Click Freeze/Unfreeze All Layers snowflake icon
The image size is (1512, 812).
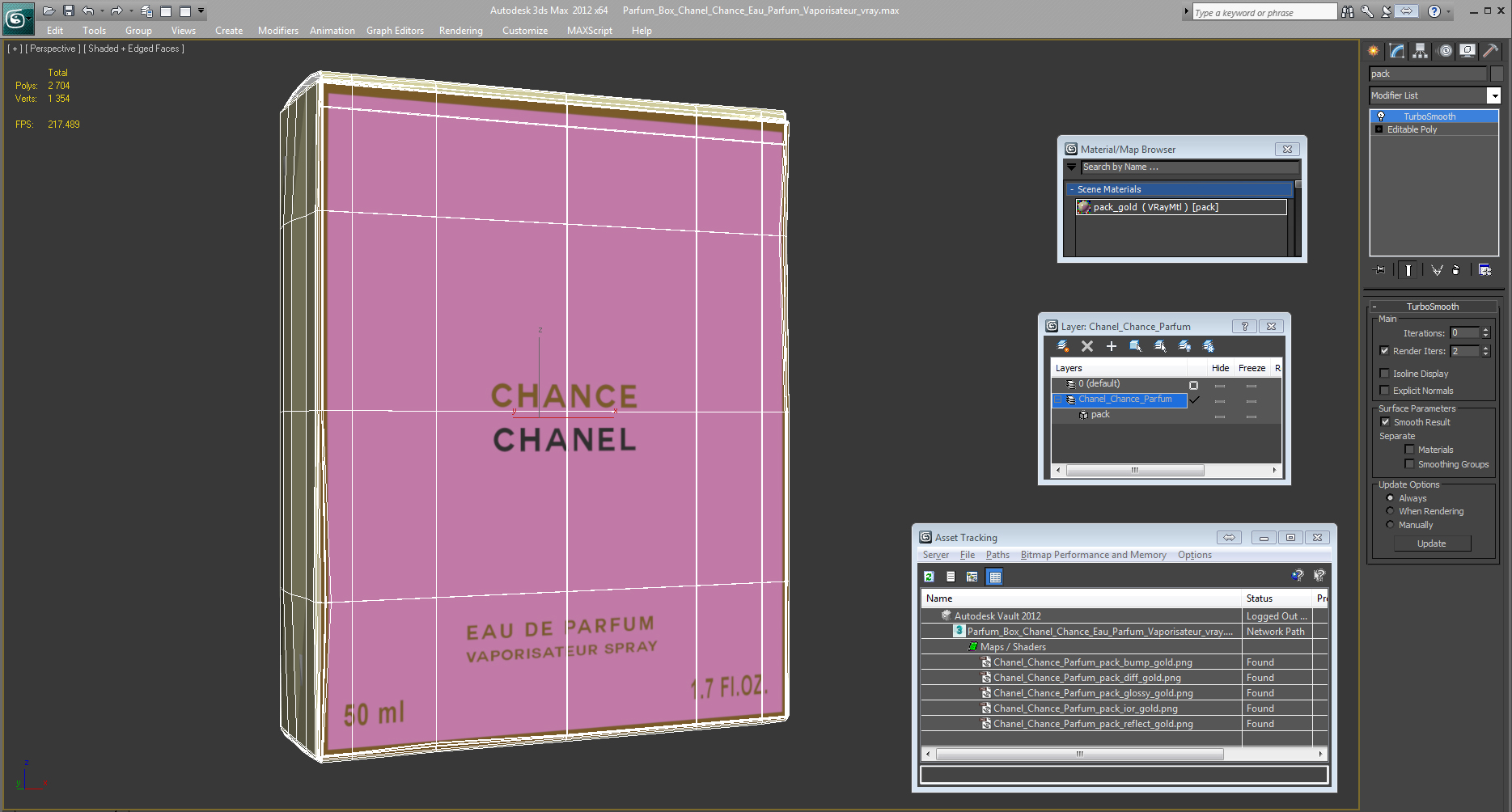[x=1209, y=346]
